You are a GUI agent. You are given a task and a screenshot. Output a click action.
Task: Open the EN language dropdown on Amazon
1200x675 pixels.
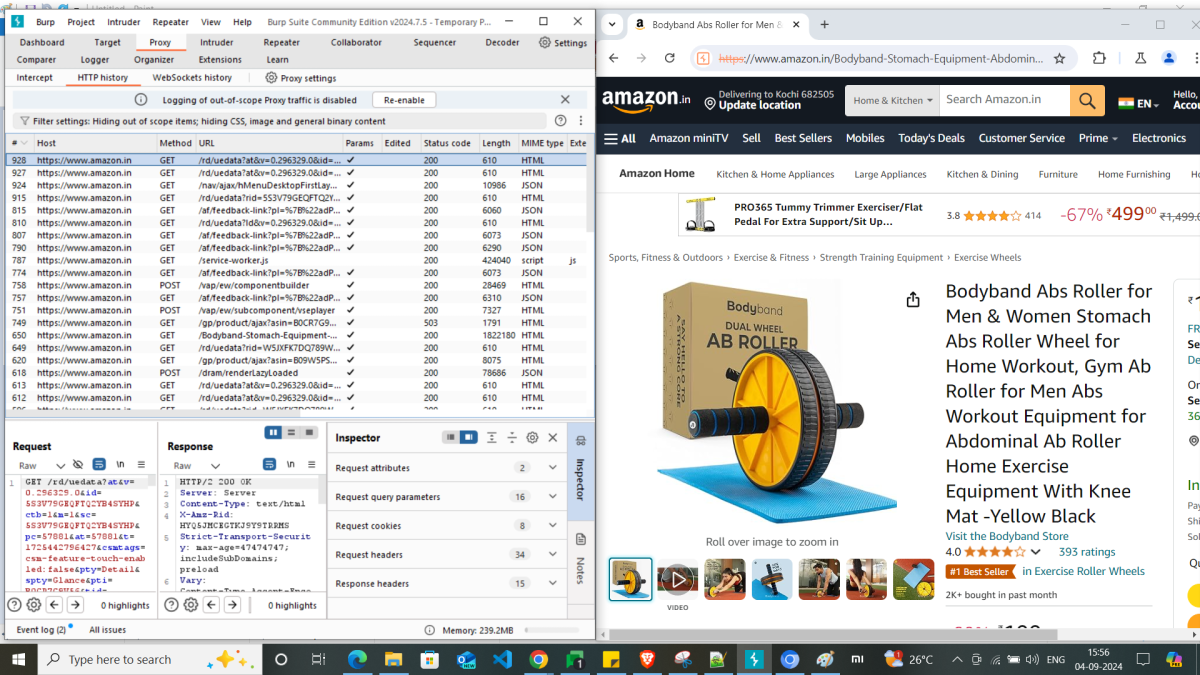click(x=1138, y=103)
